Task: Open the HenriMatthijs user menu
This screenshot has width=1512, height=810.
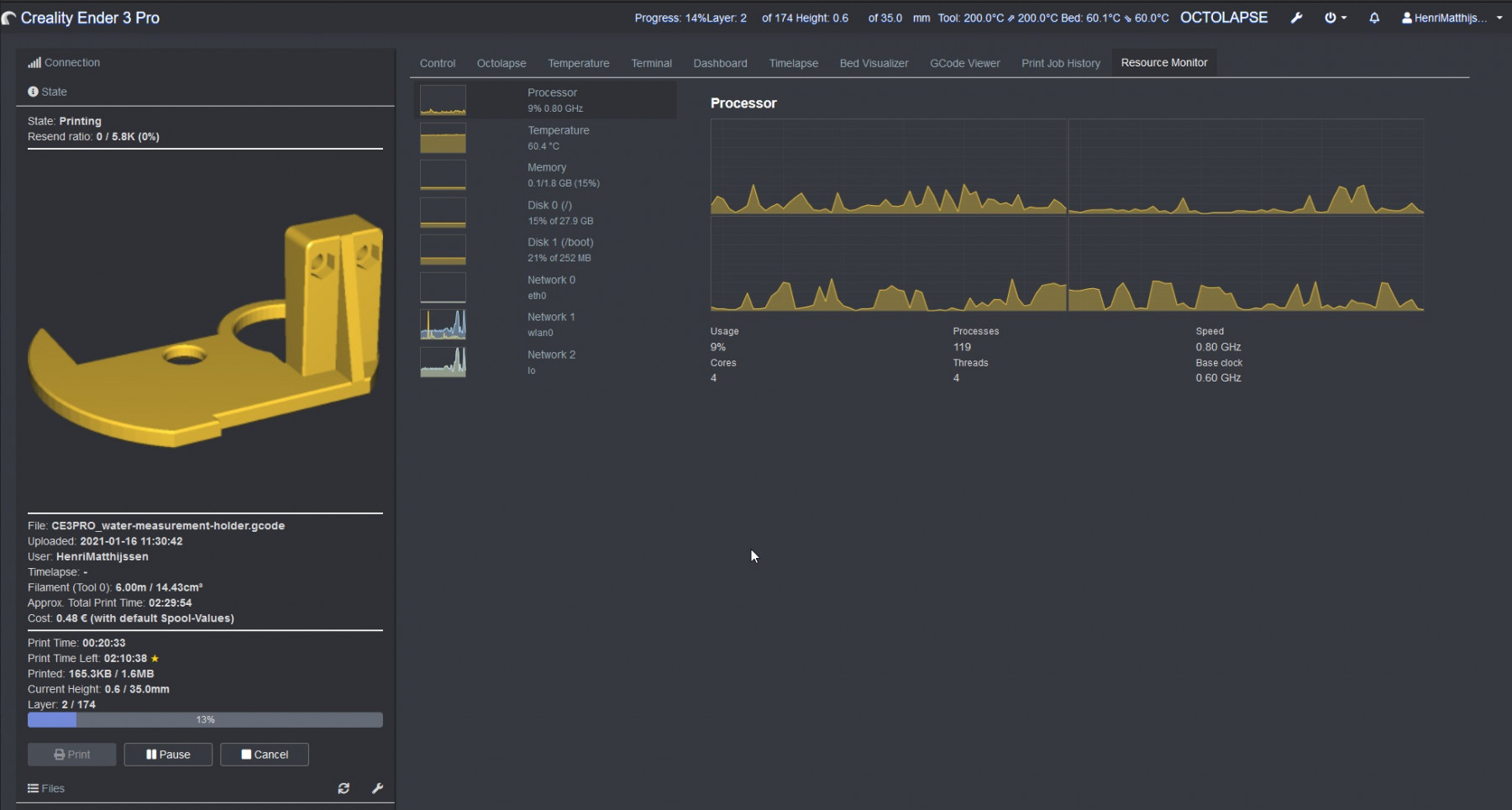Action: click(x=1451, y=18)
